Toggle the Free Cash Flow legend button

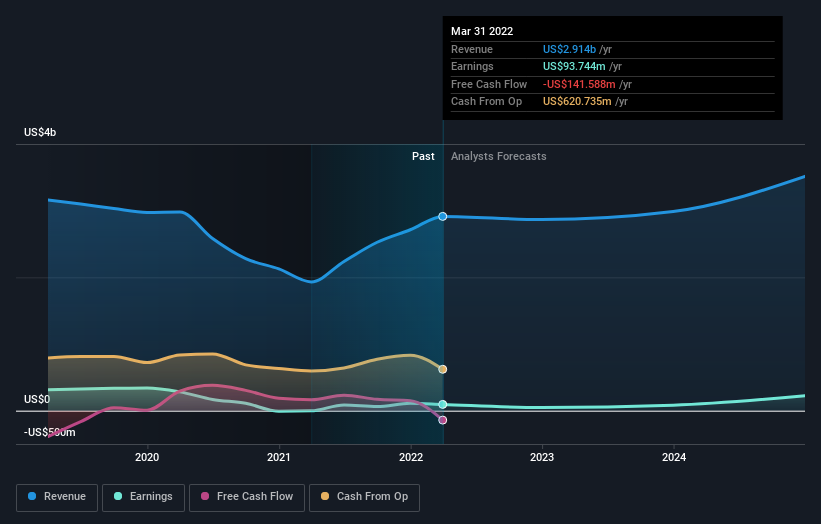tap(247, 497)
